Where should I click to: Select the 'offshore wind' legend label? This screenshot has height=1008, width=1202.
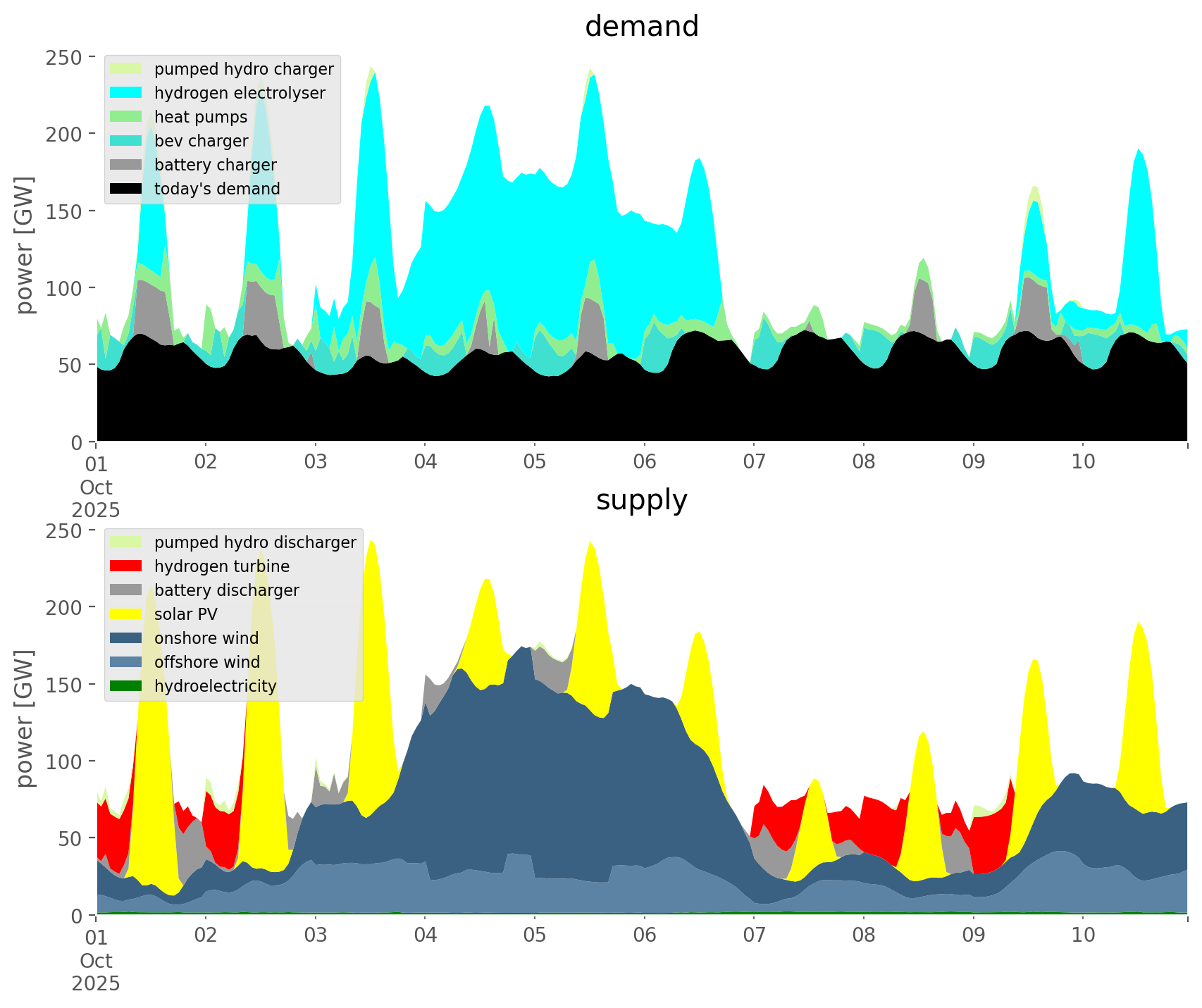point(206,662)
